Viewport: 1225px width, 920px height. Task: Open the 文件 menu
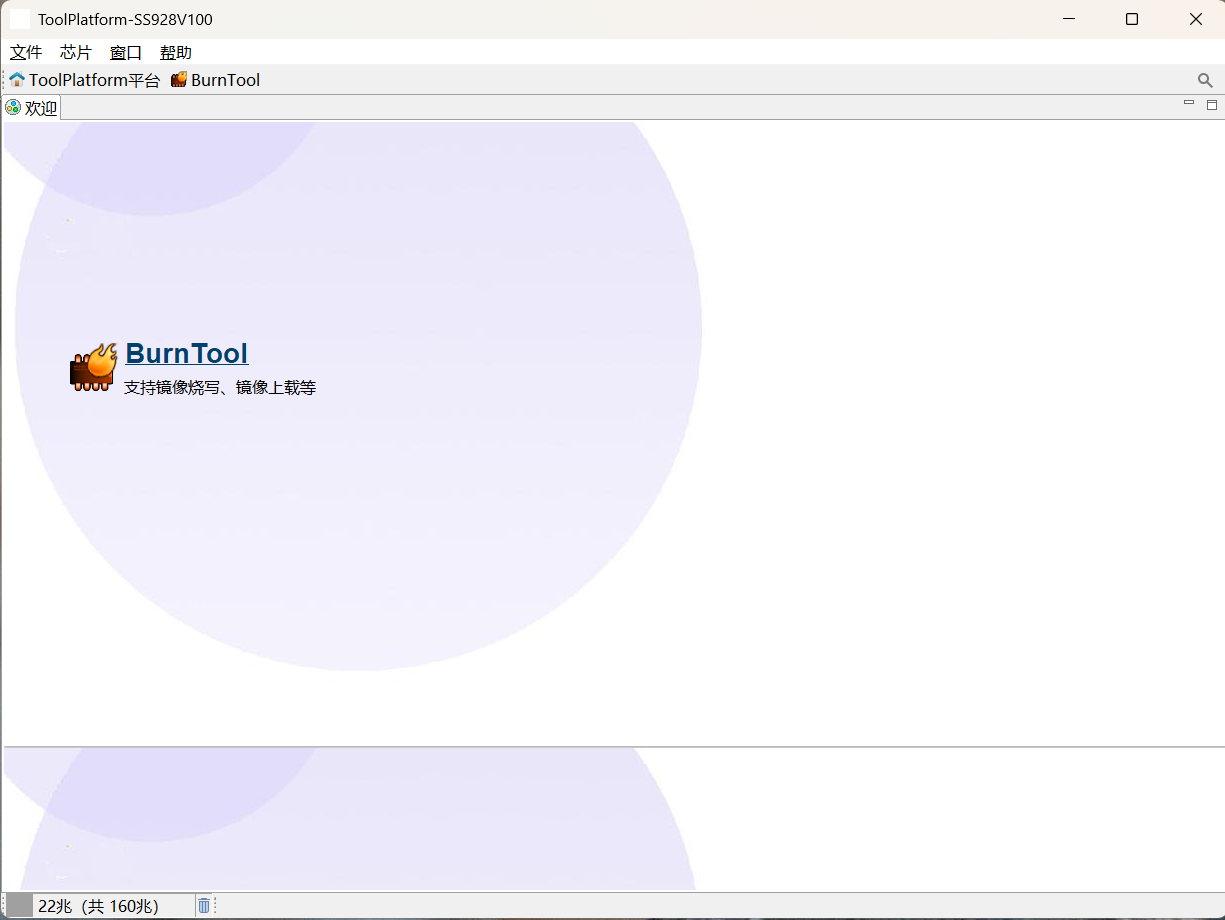click(26, 52)
